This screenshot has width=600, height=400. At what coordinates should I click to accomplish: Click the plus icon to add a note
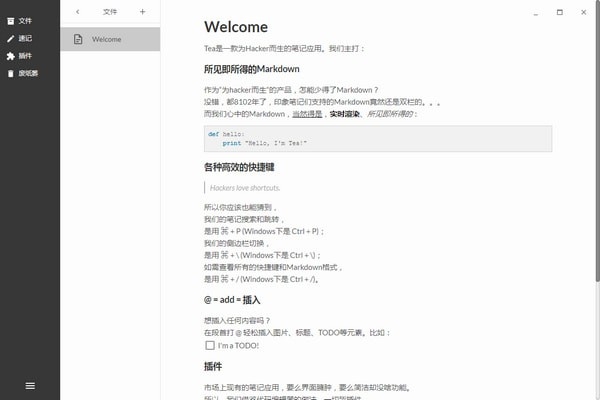click(142, 12)
